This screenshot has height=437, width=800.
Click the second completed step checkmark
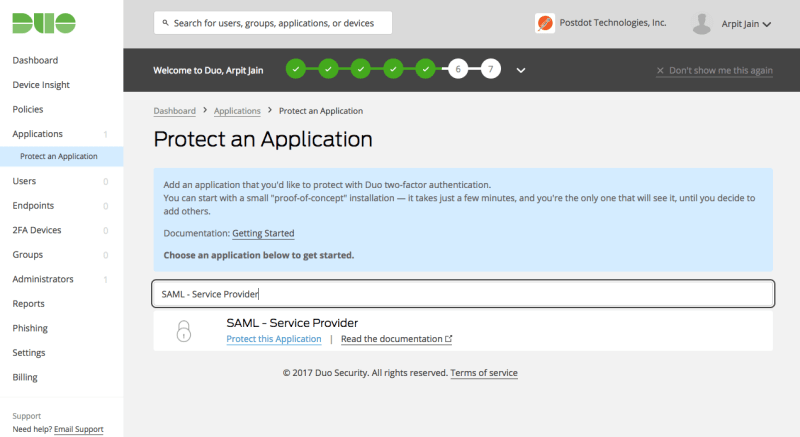(328, 69)
